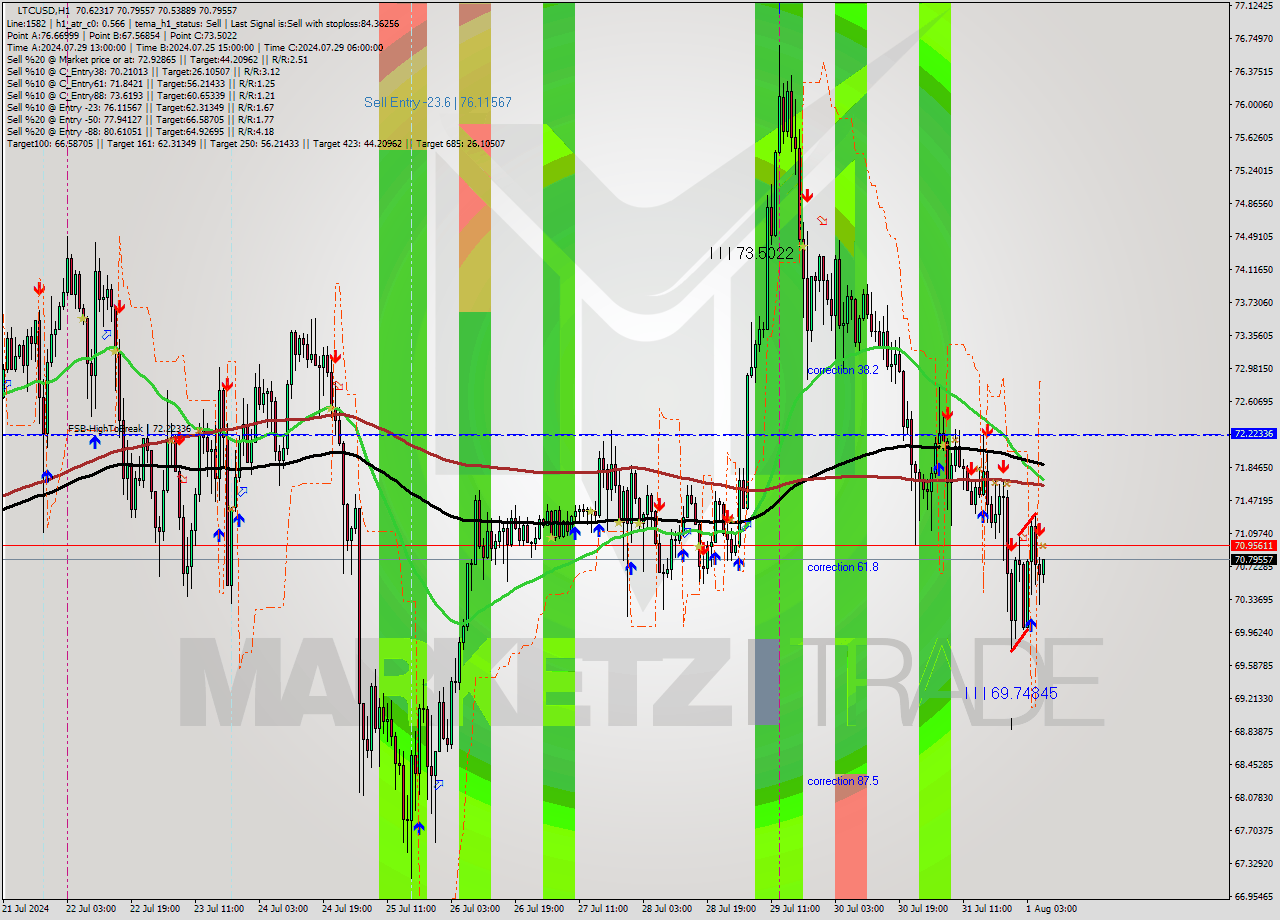Click the '31 Jul 11:00' time axis label
1280x920 pixels.
coord(987,909)
